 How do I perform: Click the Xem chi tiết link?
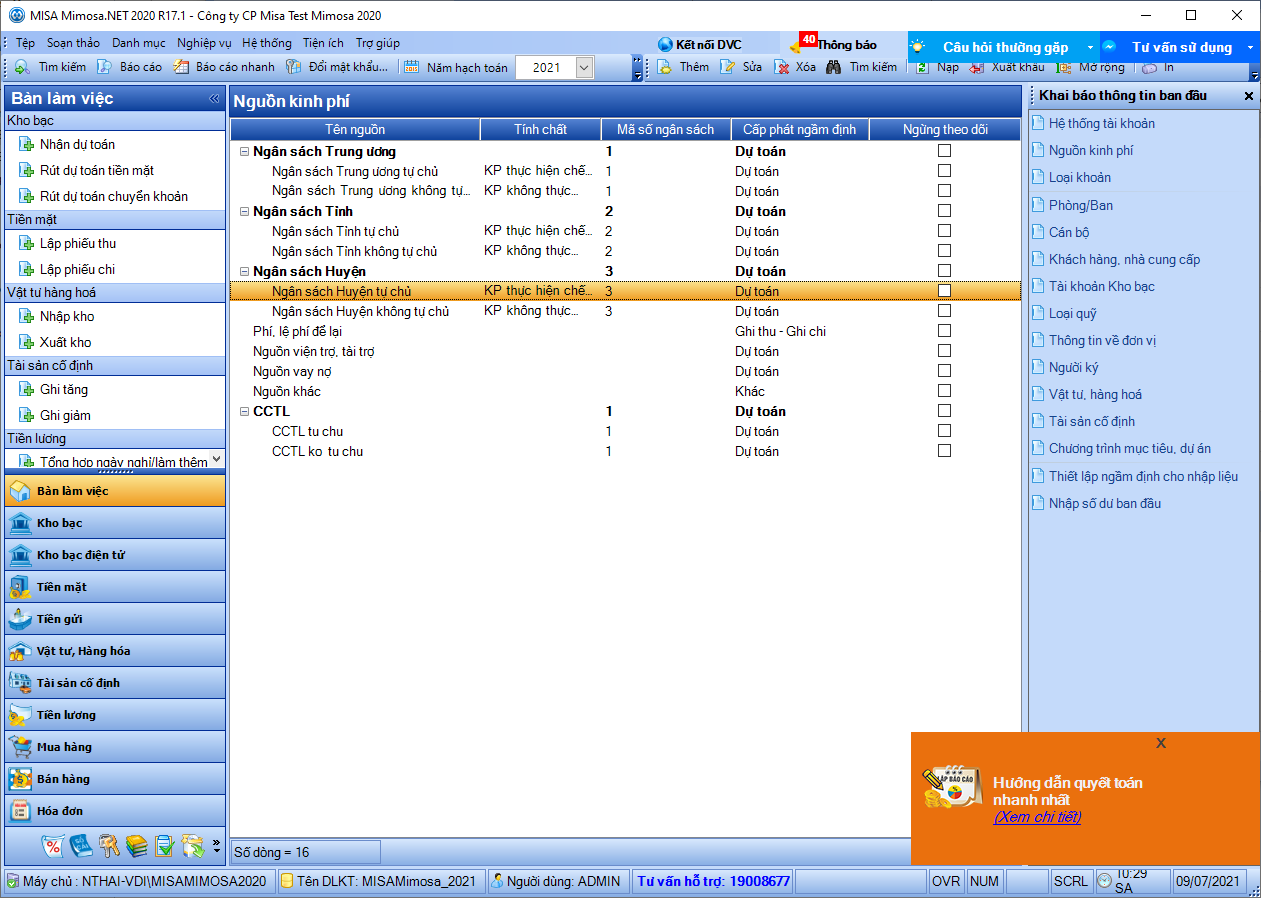[x=1037, y=817]
